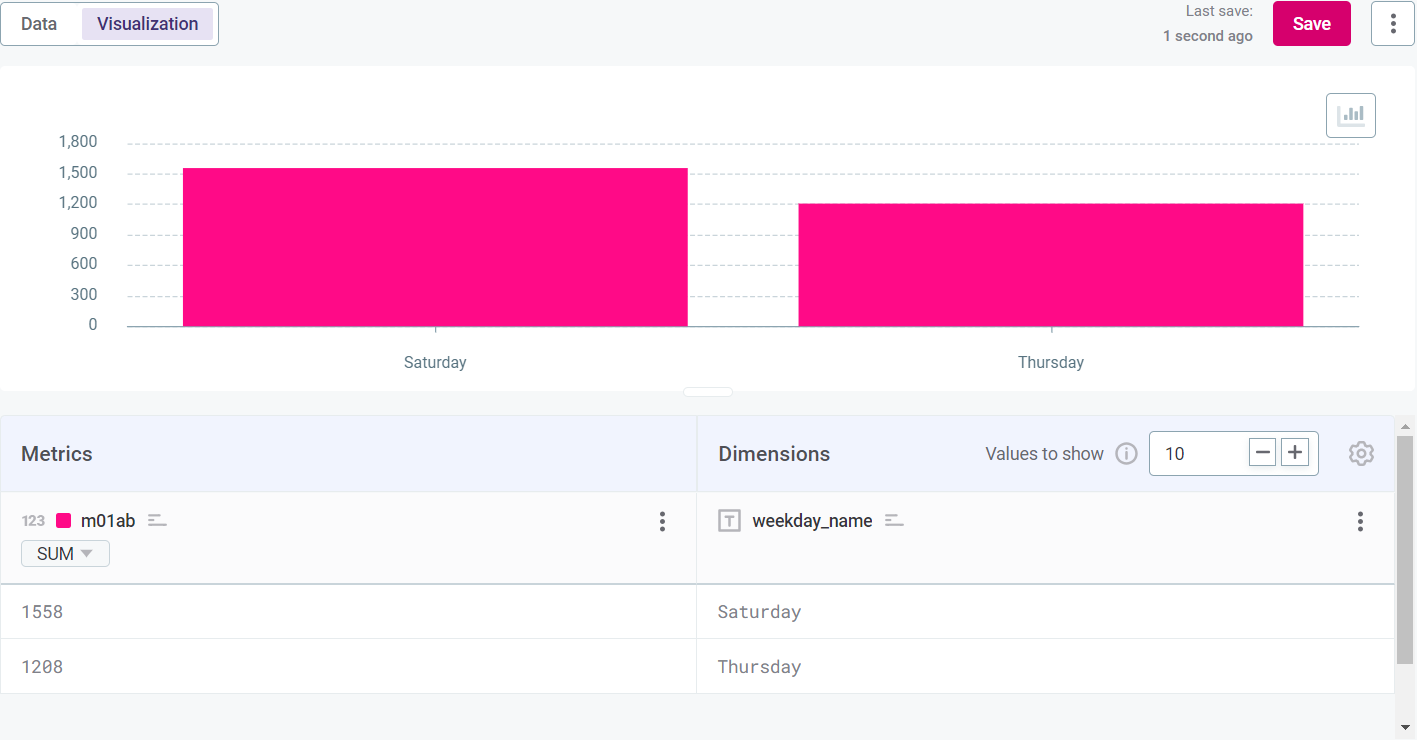1417x740 pixels.
Task: Click the text type icon for weekday_name
Action: [x=730, y=520]
